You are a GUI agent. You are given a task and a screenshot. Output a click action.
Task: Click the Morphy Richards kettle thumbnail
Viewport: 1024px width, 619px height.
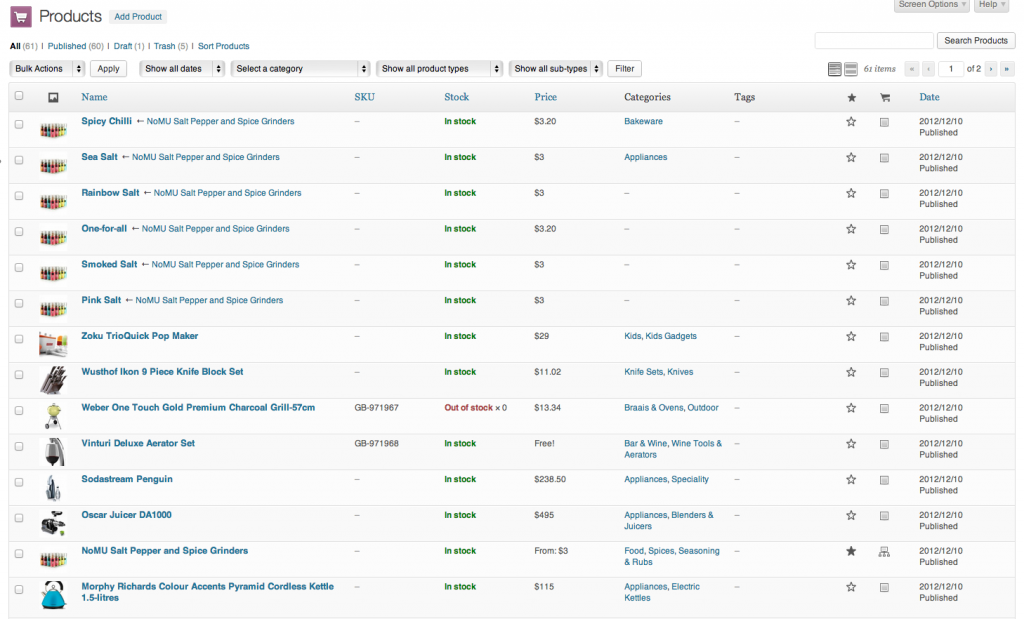click(x=53, y=594)
